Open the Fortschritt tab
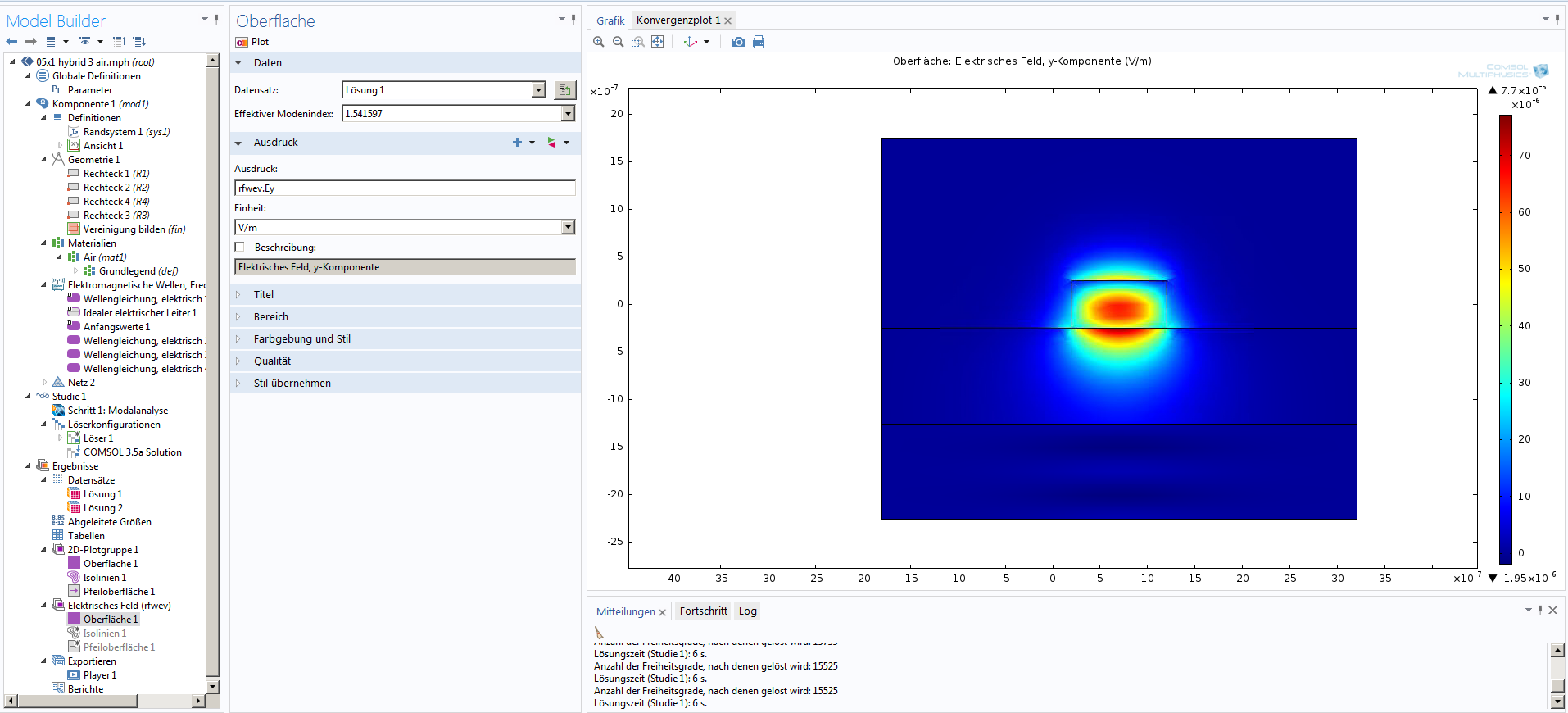The image size is (1568, 713). [x=703, y=611]
